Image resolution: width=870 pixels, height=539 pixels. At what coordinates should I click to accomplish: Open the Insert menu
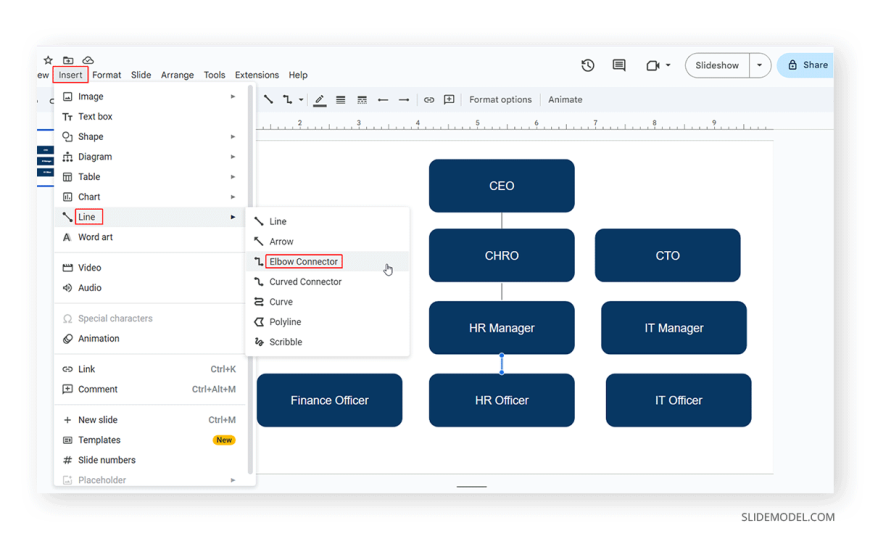tap(70, 75)
